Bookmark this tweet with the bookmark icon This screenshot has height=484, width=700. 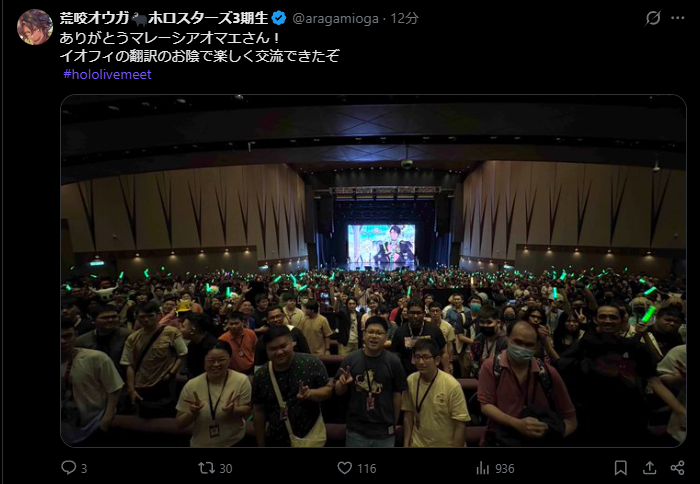[621, 468]
